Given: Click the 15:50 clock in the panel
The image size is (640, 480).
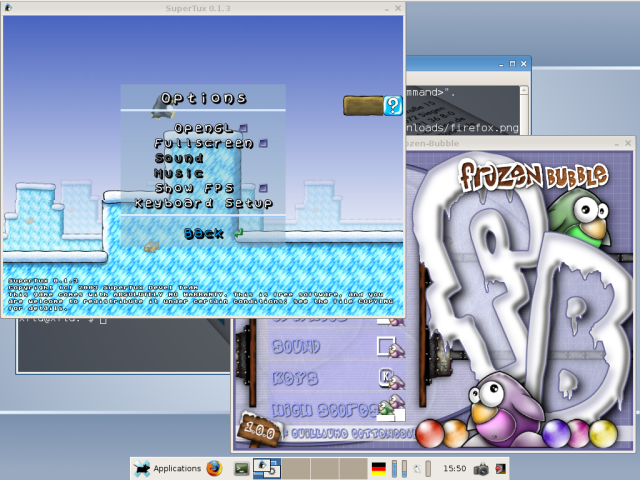Looking at the screenshot, I should (x=455, y=468).
